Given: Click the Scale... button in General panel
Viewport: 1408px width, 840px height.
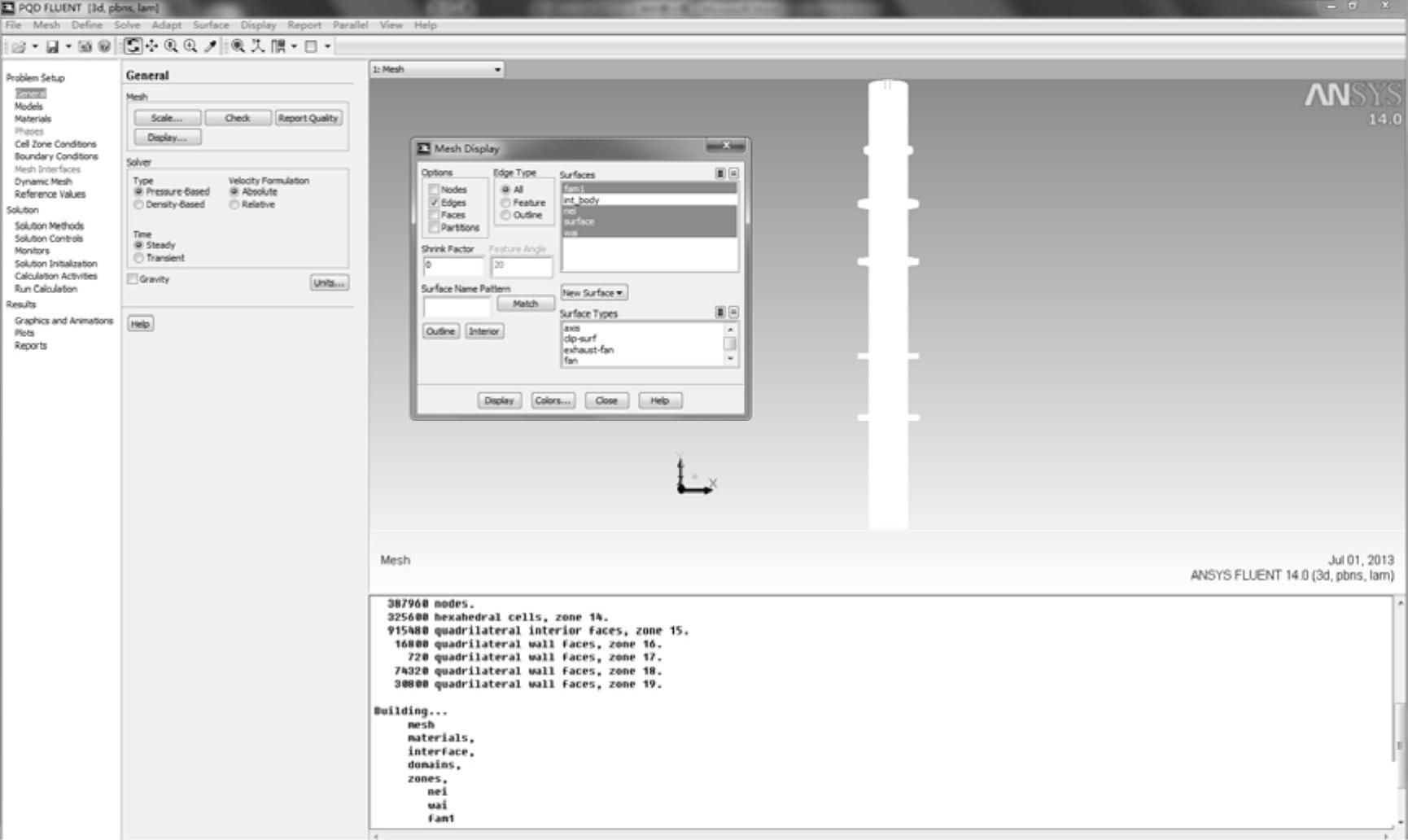Looking at the screenshot, I should 168,118.
